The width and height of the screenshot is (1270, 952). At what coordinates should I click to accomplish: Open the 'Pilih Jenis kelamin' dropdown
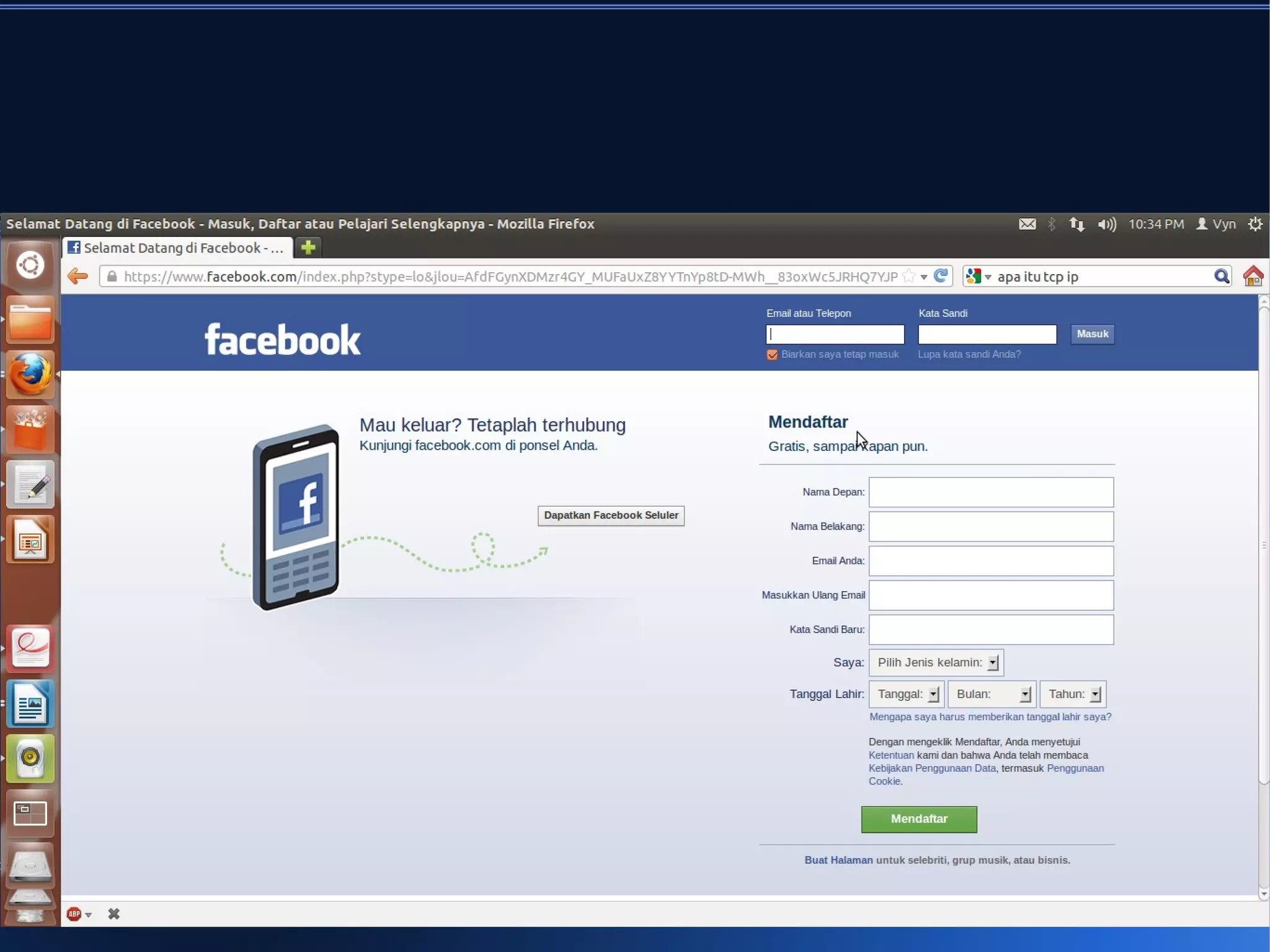[936, 662]
